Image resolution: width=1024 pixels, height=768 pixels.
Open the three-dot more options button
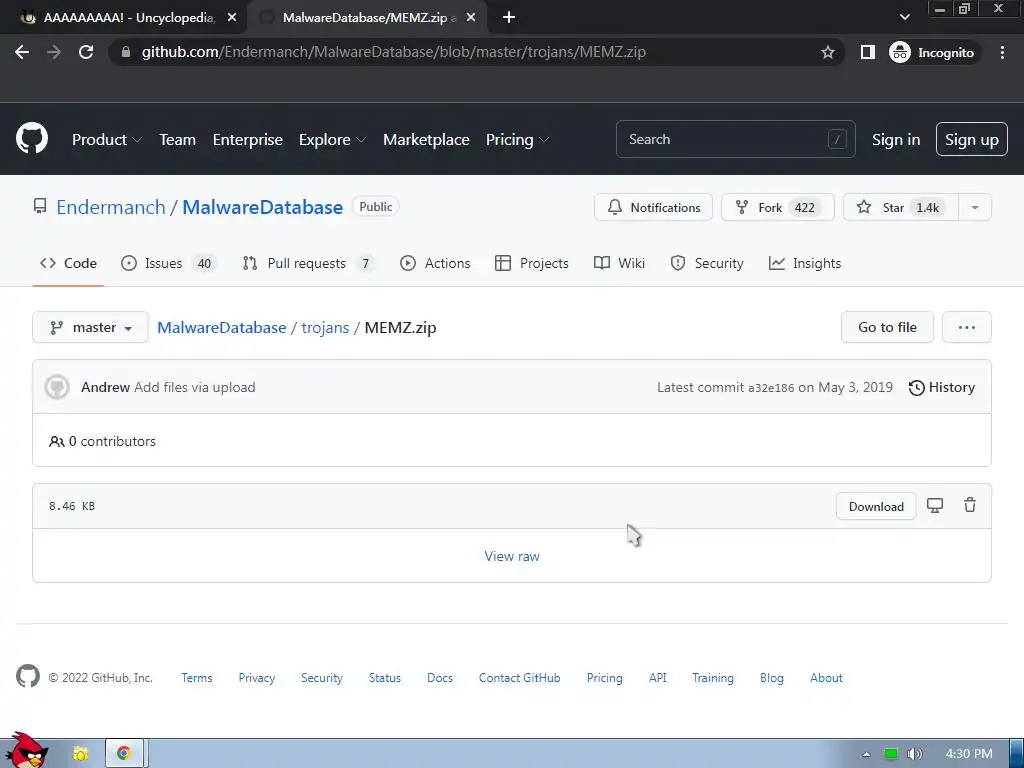(x=967, y=327)
